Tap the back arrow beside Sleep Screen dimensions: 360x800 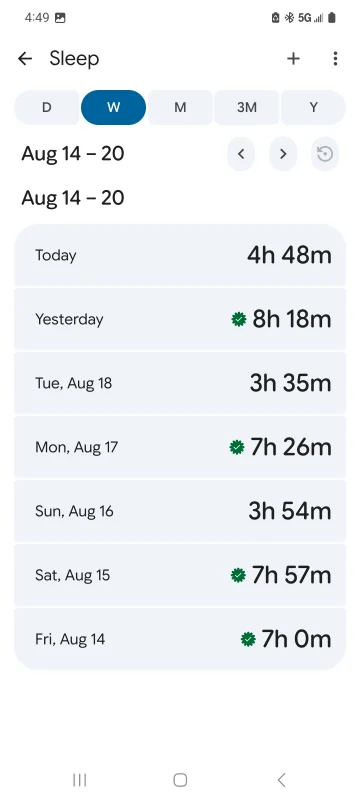[x=24, y=59]
